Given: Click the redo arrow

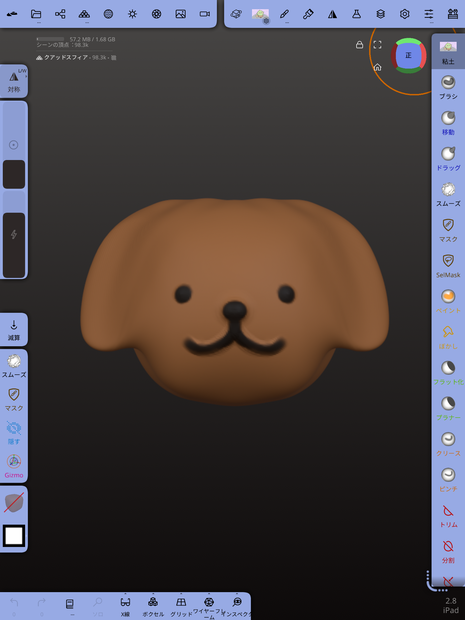Looking at the screenshot, I should pos(42,605).
